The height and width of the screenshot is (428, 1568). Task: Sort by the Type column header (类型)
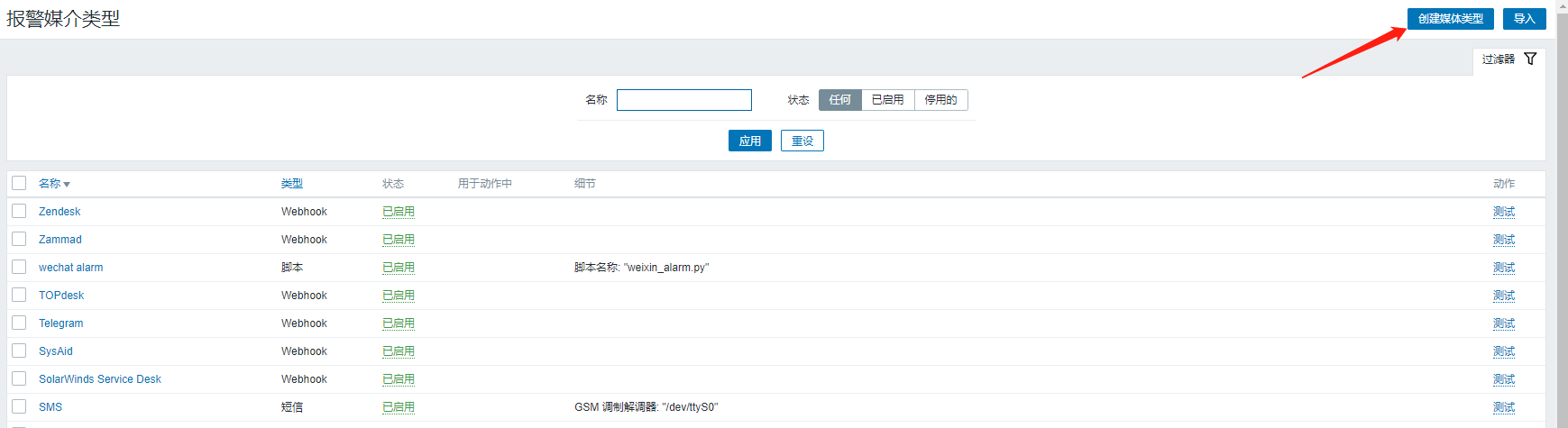[292, 184]
